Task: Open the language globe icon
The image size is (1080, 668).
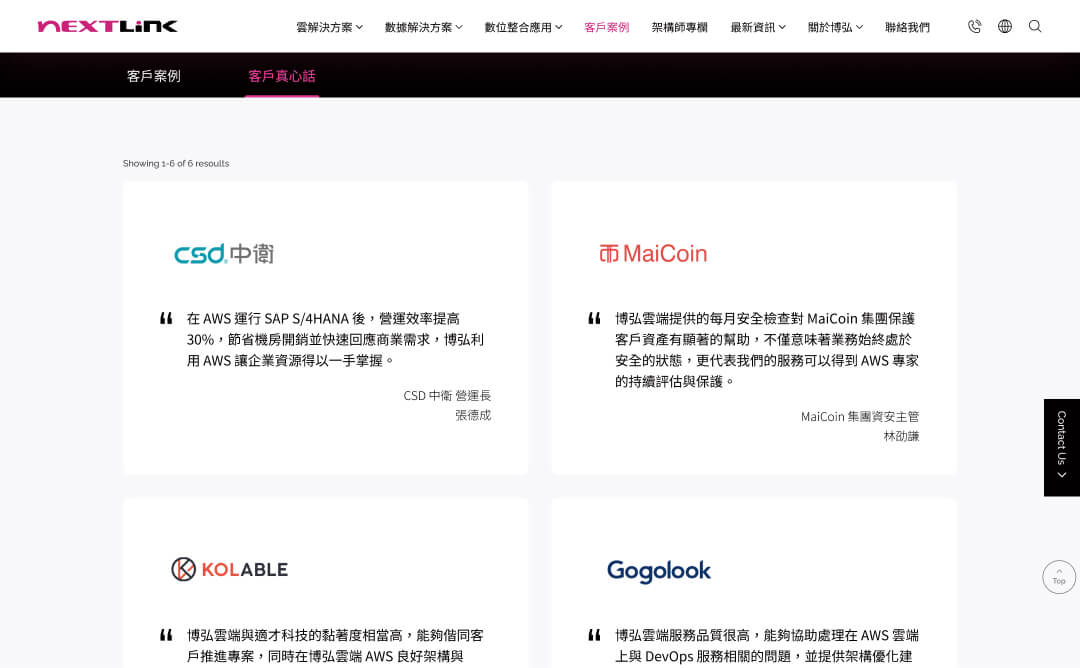Action: click(1005, 26)
